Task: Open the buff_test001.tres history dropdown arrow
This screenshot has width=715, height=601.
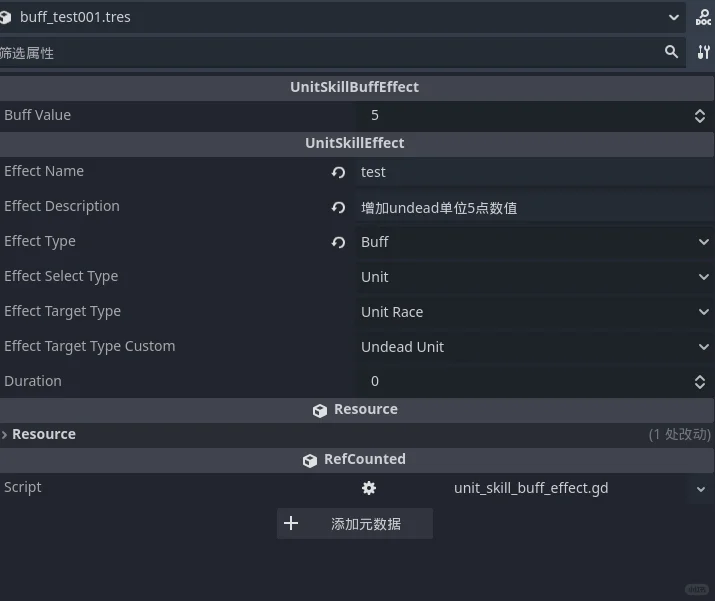Action: [674, 17]
